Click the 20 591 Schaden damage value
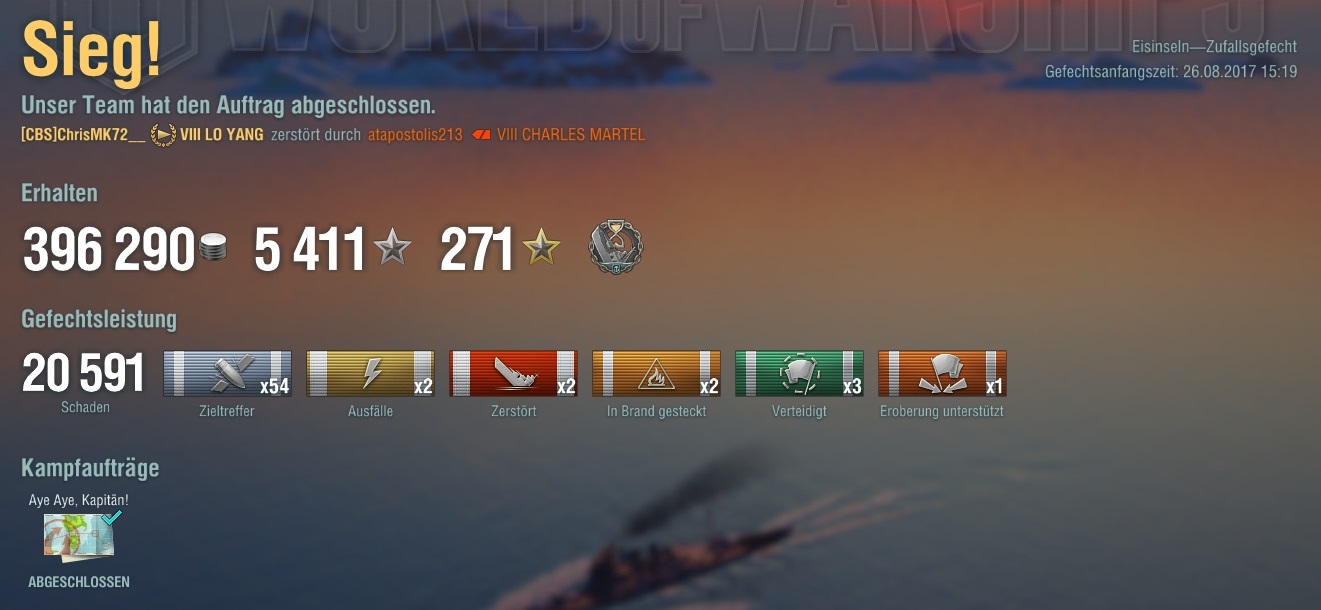This screenshot has height=610, width=1321. (x=84, y=375)
